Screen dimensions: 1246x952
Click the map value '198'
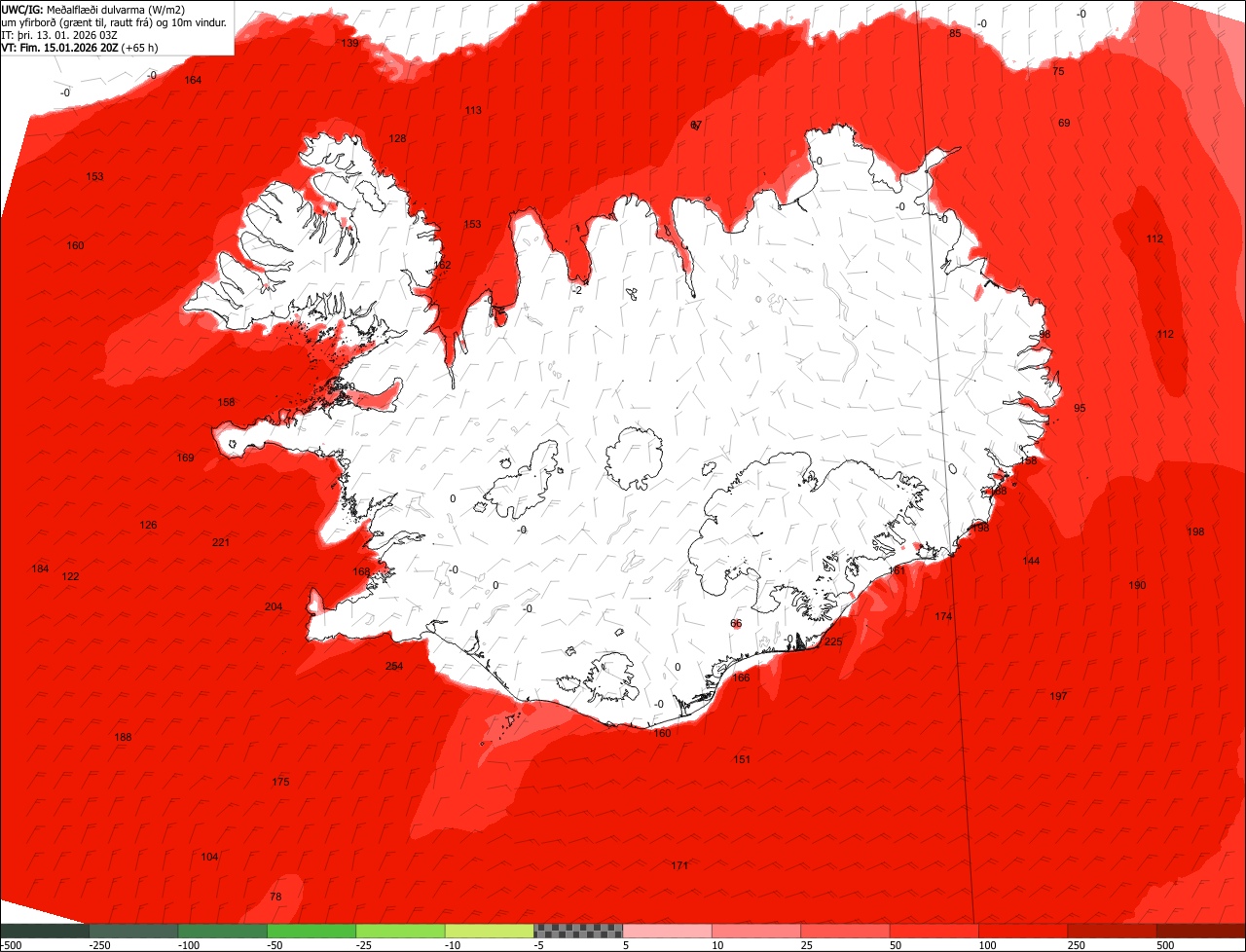1195,531
